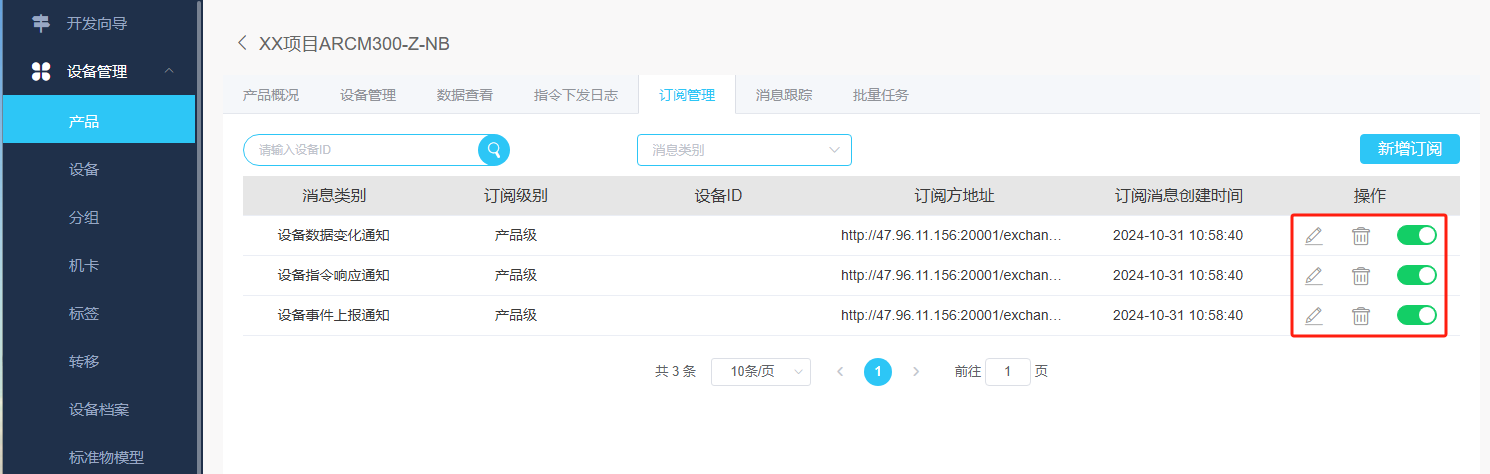Click the 新增订阅 button
The width and height of the screenshot is (1490, 474).
(x=1409, y=149)
